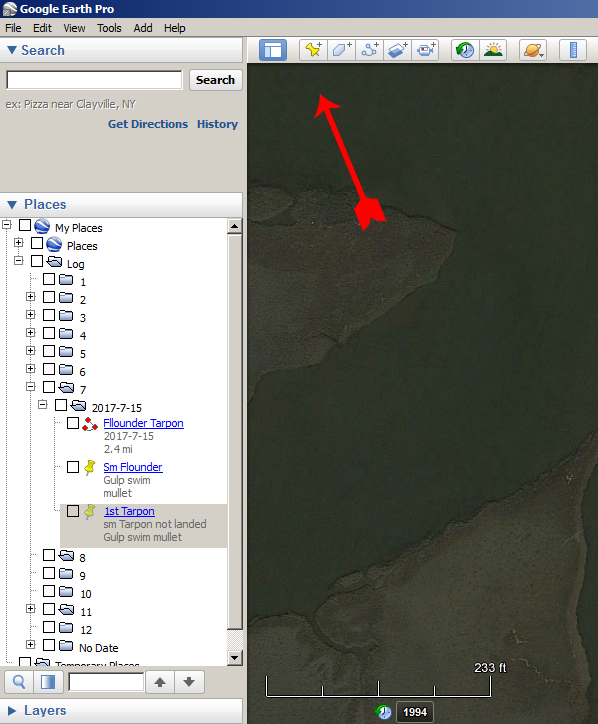The image size is (598, 724).
Task: Click the folder icon for item 8
Action: [x=66, y=555]
